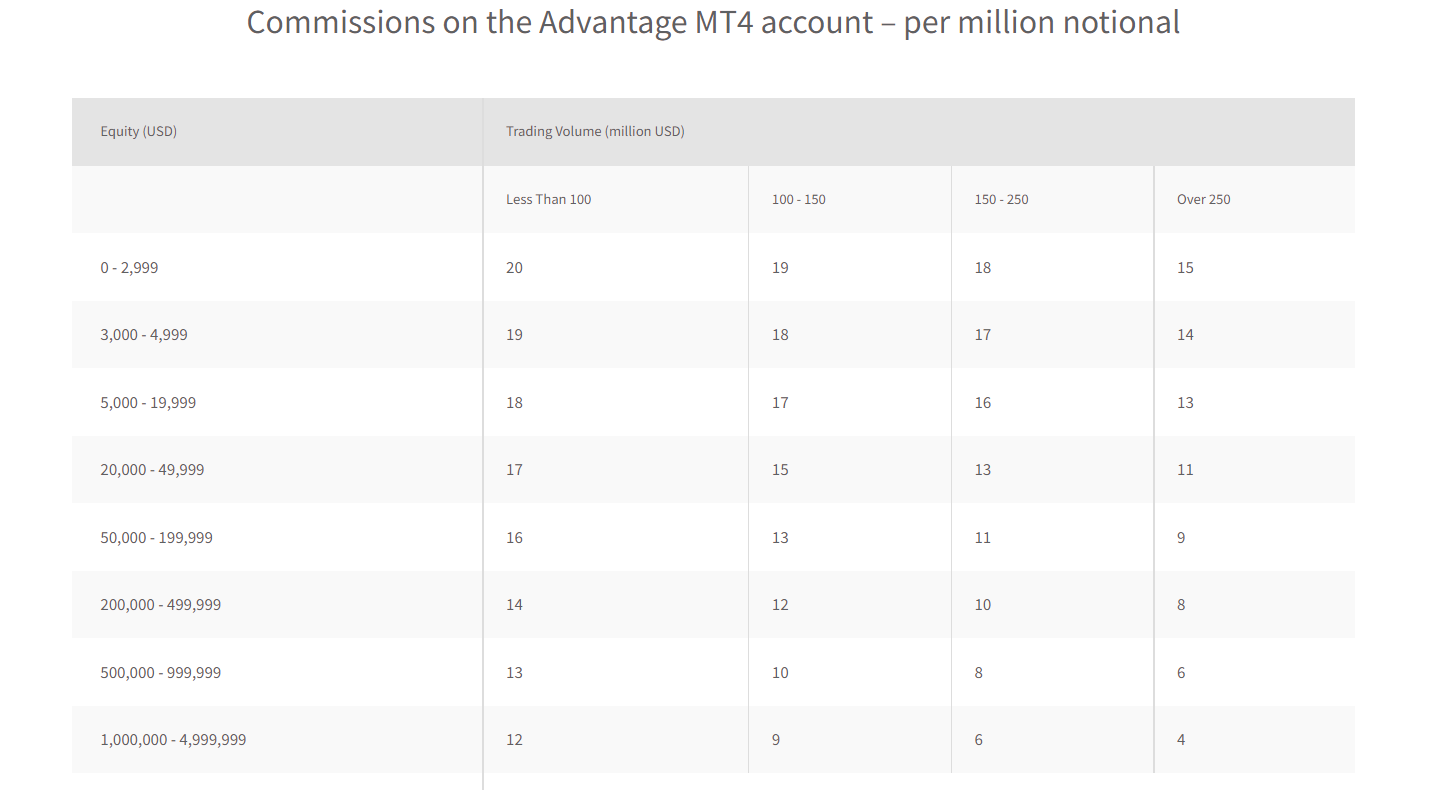This screenshot has height=790, width=1436.
Task: Click the 20,000 - 49,999 equity row label
Action: (152, 469)
